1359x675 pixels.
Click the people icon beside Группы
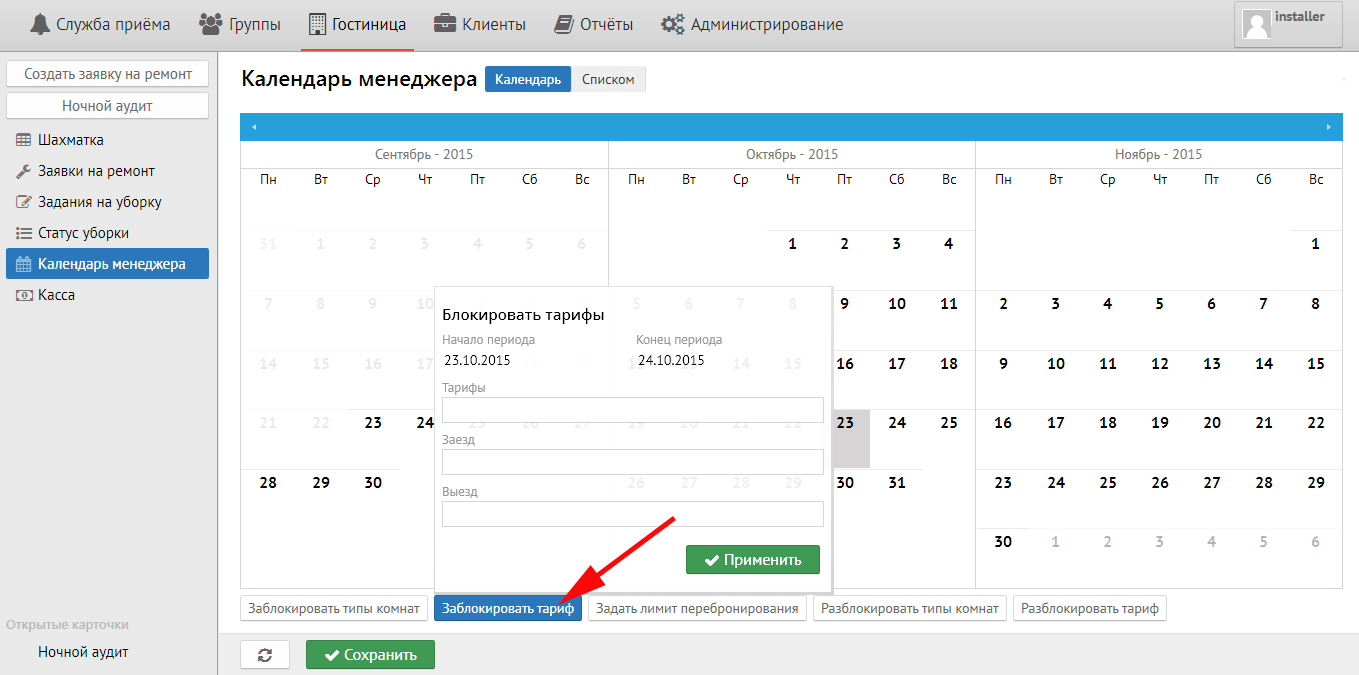point(211,24)
